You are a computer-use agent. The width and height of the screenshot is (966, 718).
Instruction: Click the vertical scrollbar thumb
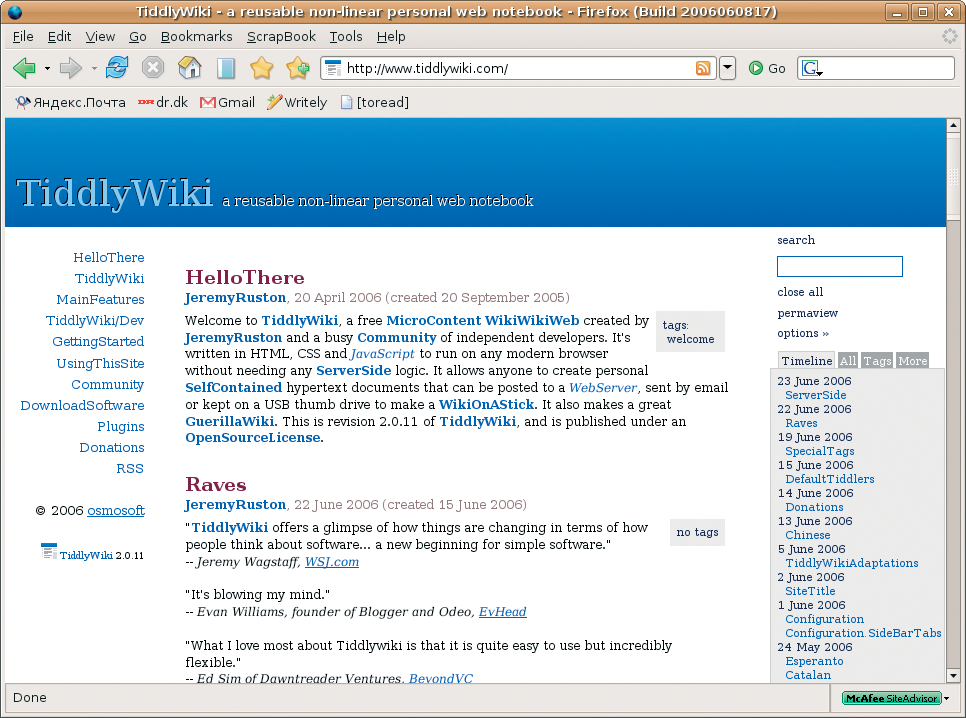tap(953, 176)
